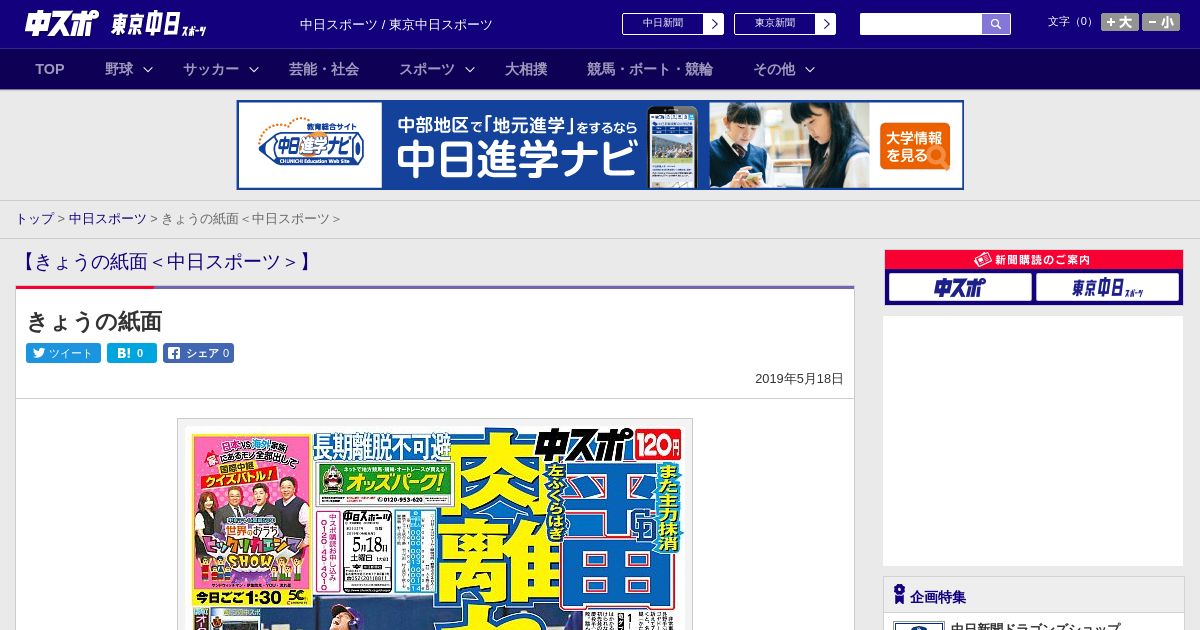Click the date text 2019年5月18日
The height and width of the screenshot is (630, 1200).
(799, 379)
